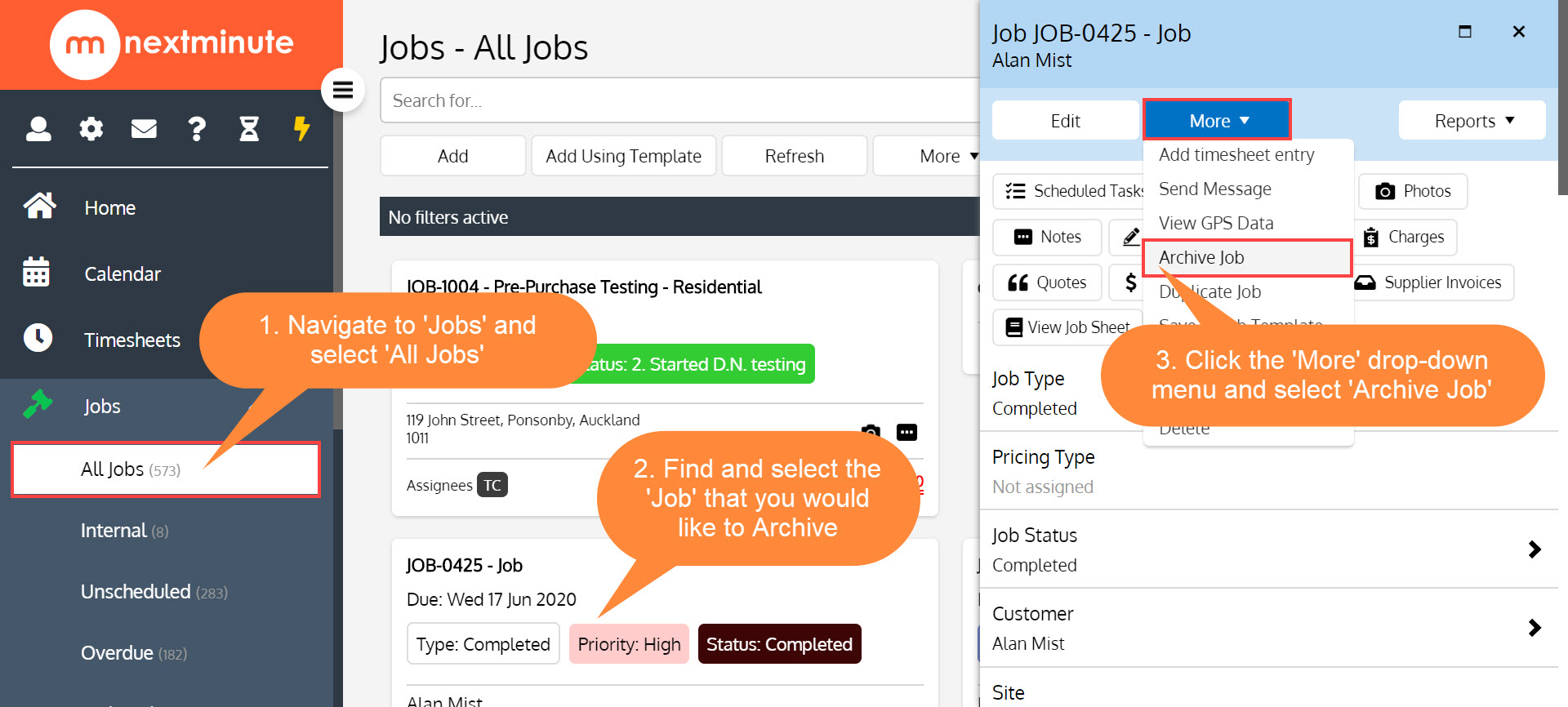Click Due: Wed 17 Jun 2020 text

[492, 599]
